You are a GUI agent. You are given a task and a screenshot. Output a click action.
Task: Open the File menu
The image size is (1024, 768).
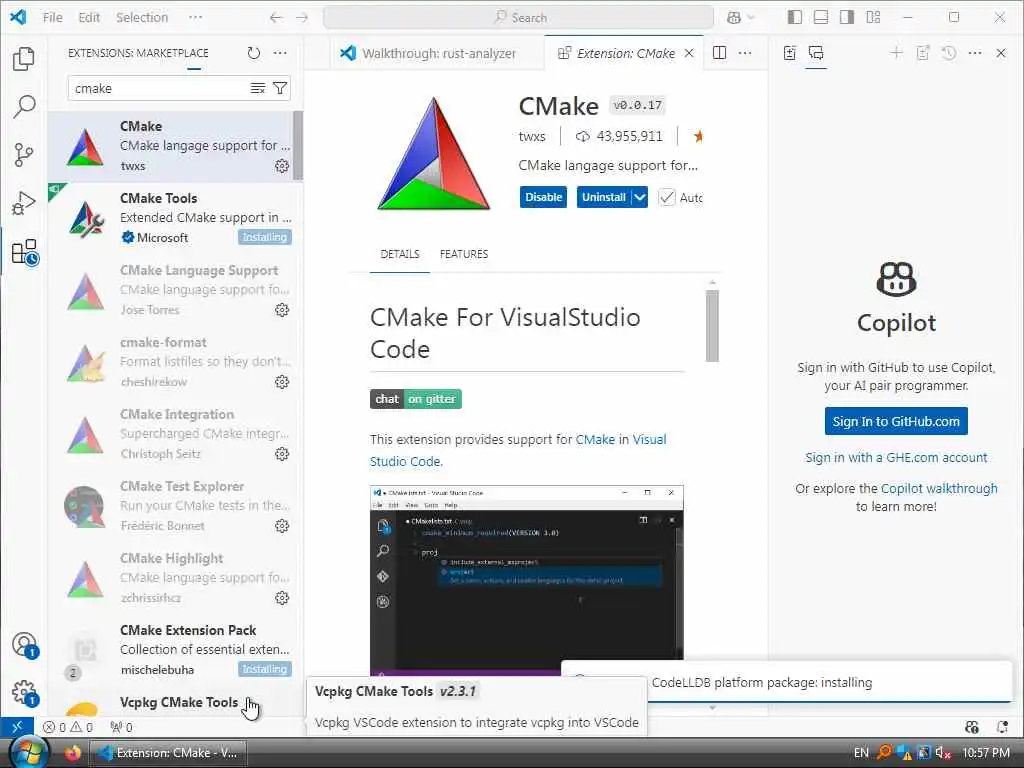(52, 18)
